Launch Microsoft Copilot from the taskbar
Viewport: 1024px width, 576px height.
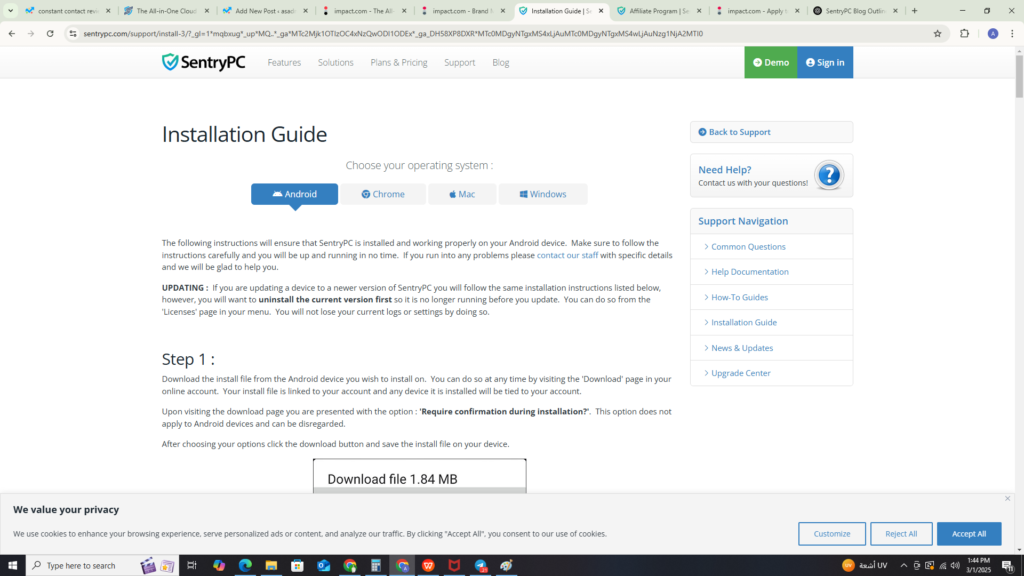pos(219,566)
